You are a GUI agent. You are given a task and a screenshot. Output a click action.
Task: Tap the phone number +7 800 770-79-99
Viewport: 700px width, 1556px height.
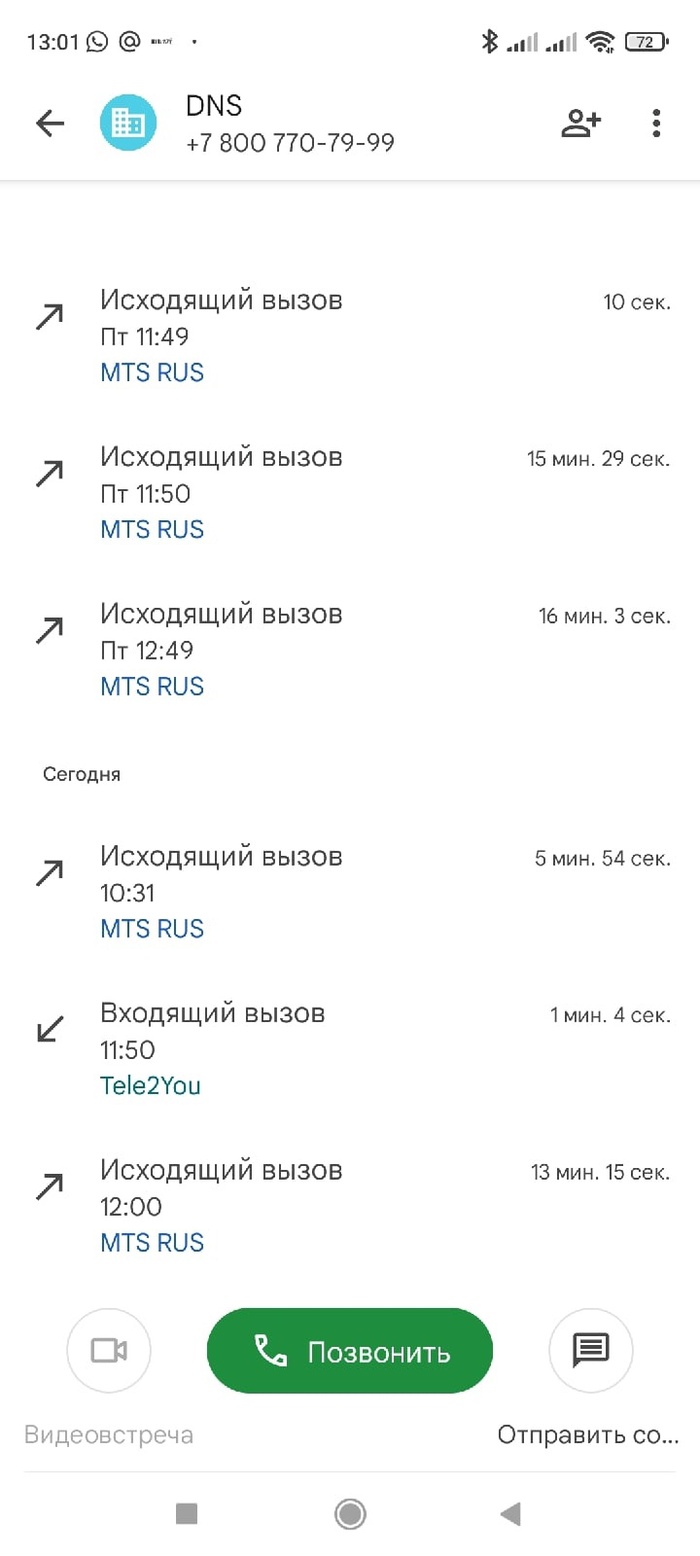click(x=290, y=144)
